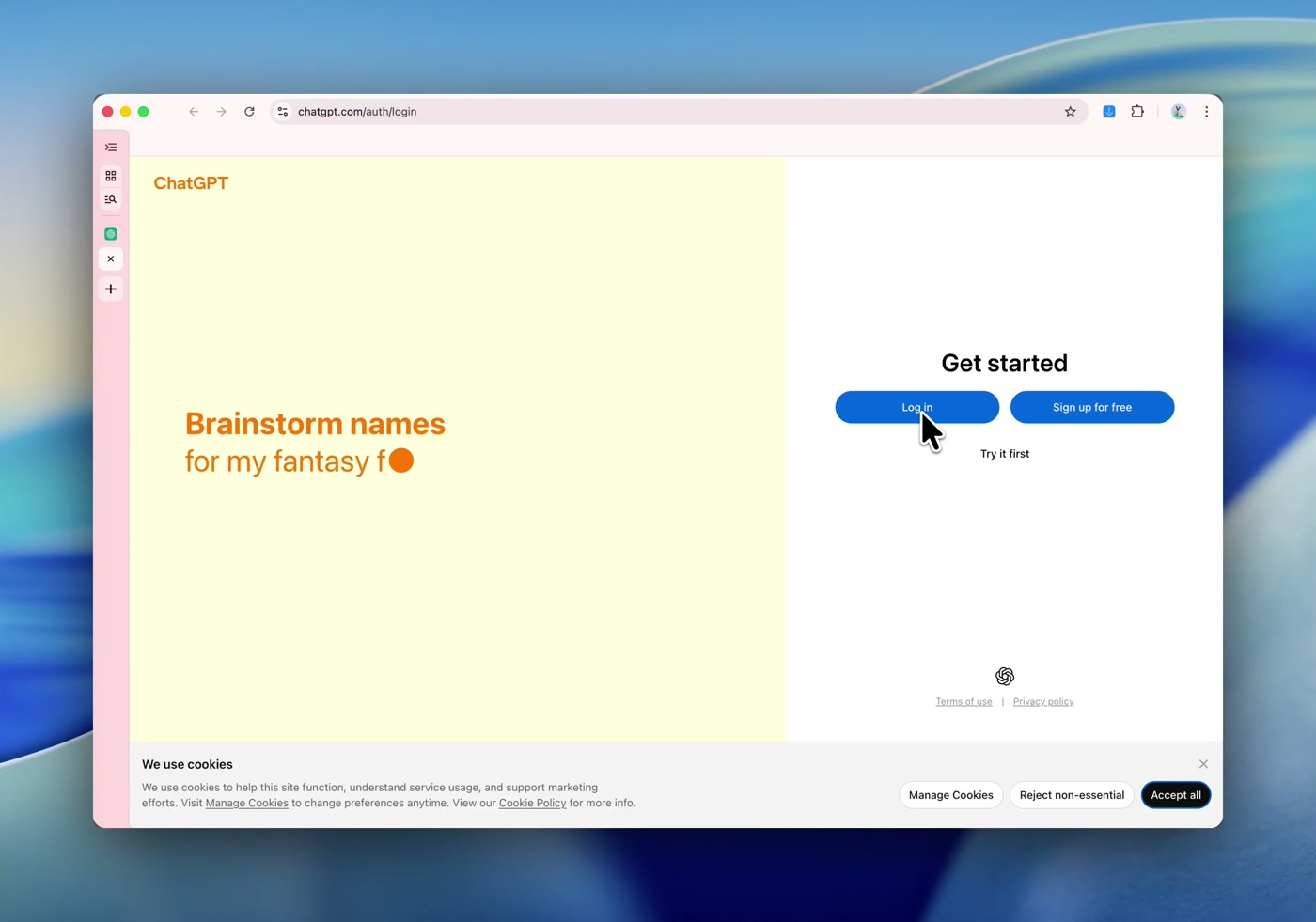
Task: Go back to previous page
Action: click(194, 112)
